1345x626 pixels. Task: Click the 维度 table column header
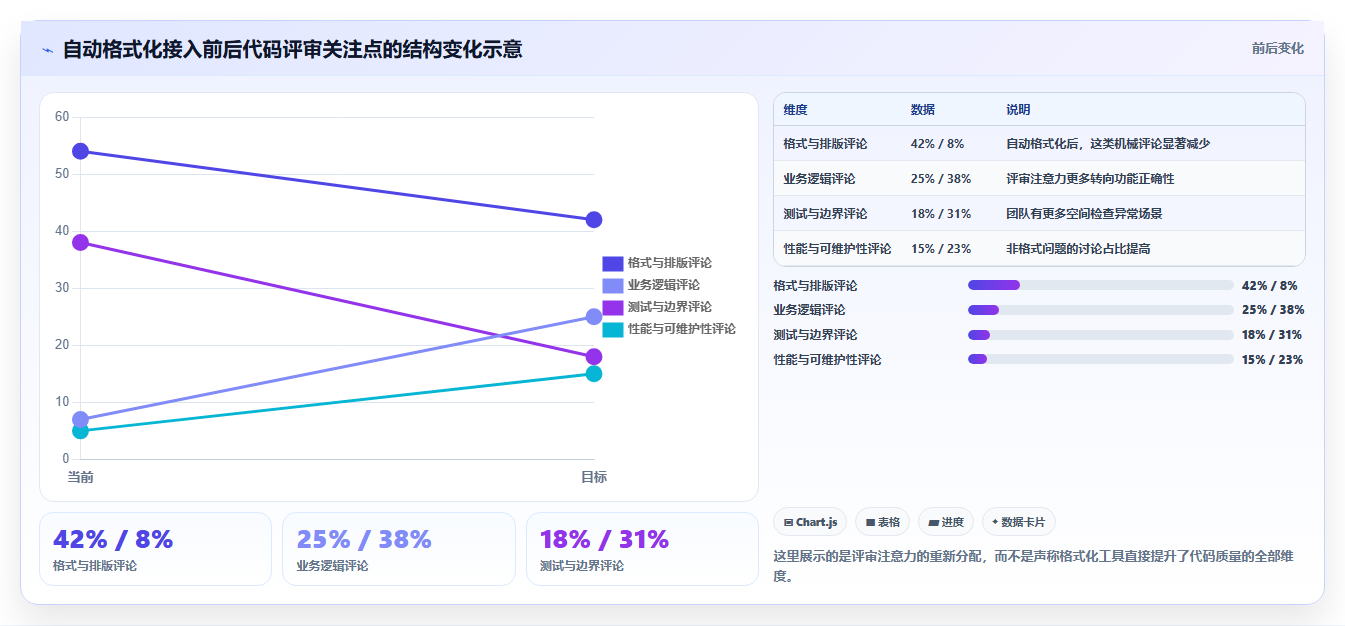point(796,109)
